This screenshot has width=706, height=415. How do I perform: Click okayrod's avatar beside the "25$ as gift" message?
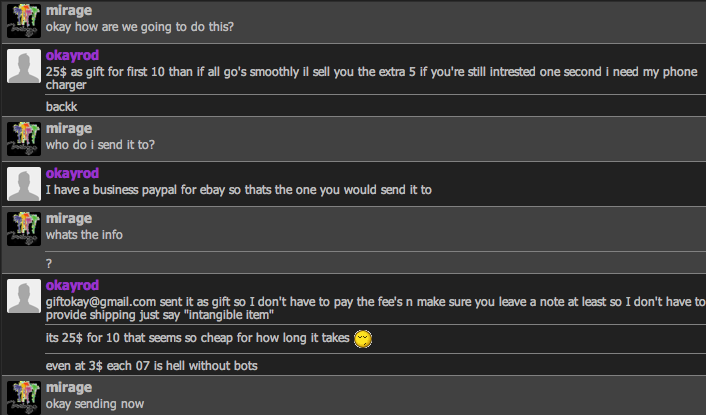23,68
